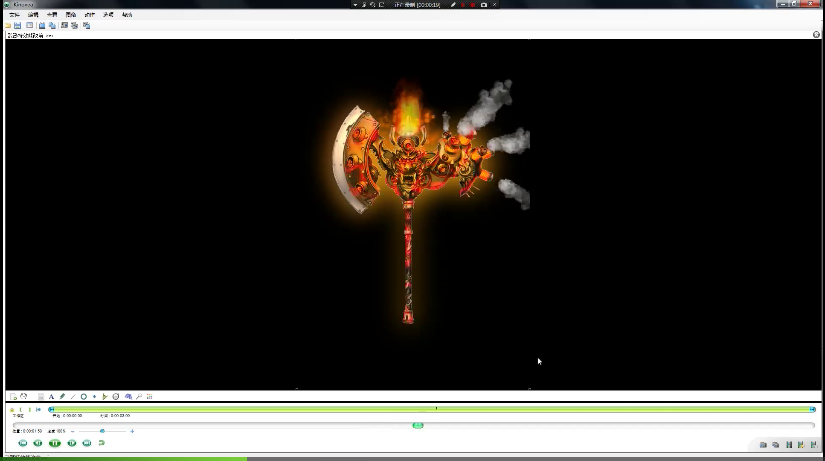Click the green playhead on the seek bar

tap(418, 425)
